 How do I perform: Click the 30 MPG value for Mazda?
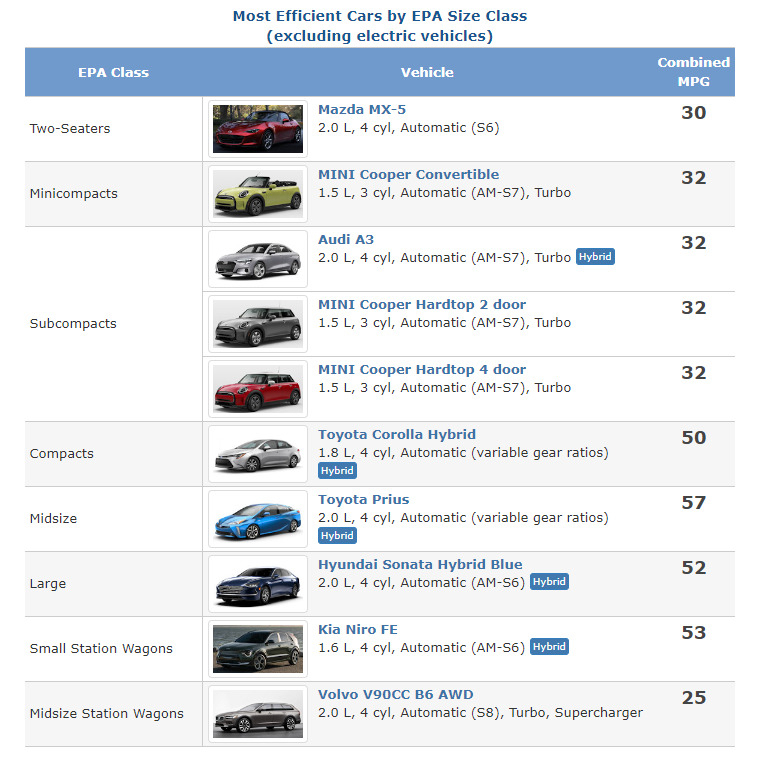[693, 113]
